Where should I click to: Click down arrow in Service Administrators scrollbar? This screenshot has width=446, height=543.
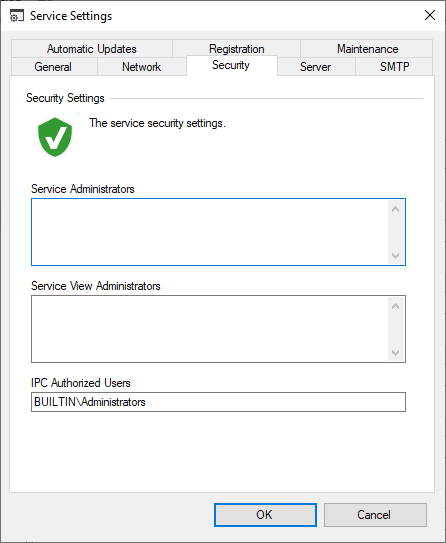tap(395, 256)
